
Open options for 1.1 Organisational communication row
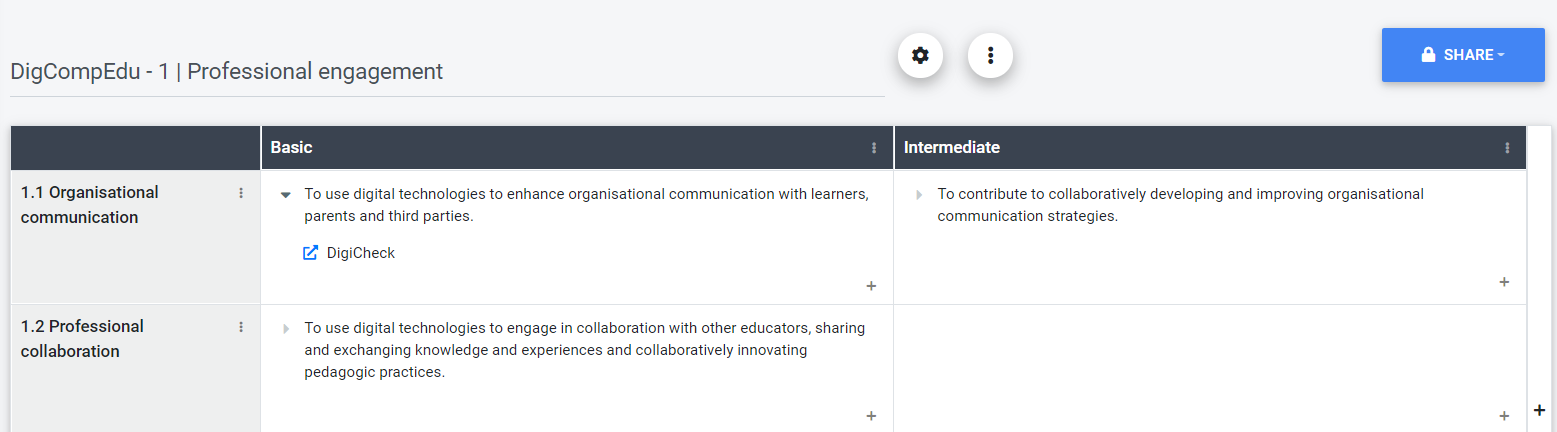(x=241, y=193)
